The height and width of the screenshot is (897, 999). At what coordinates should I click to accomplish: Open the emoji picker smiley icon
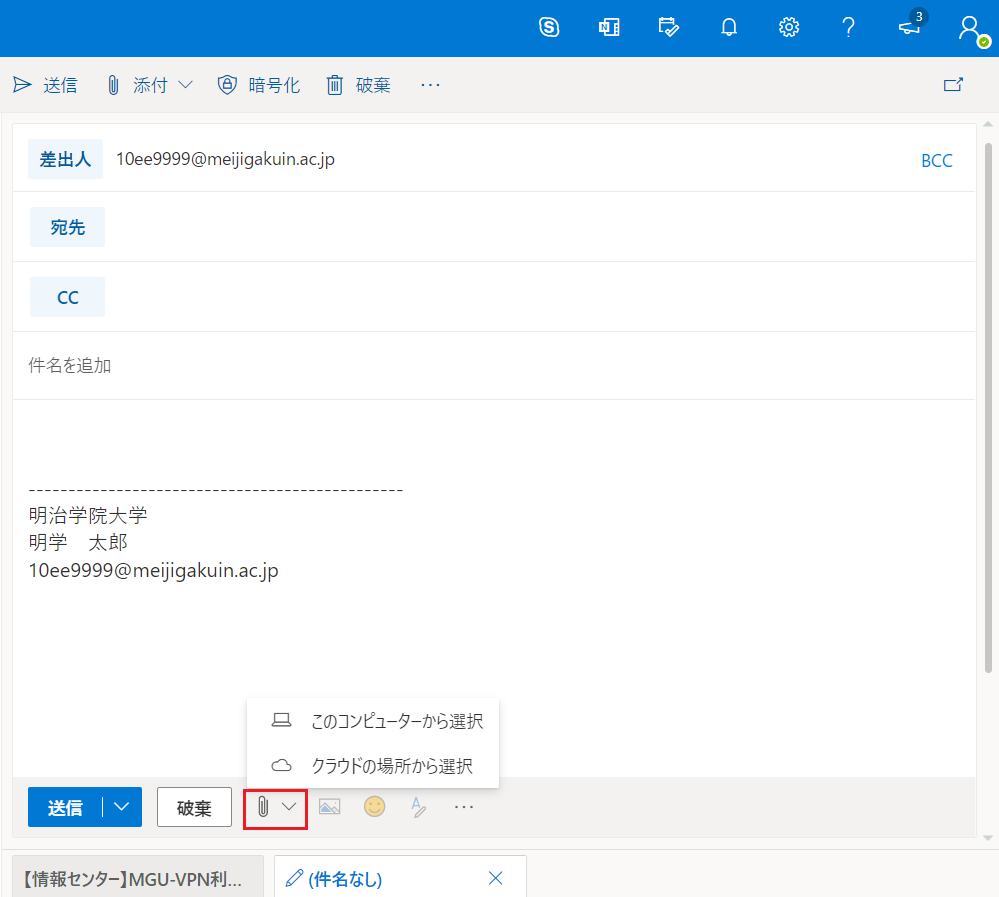pyautogui.click(x=374, y=807)
